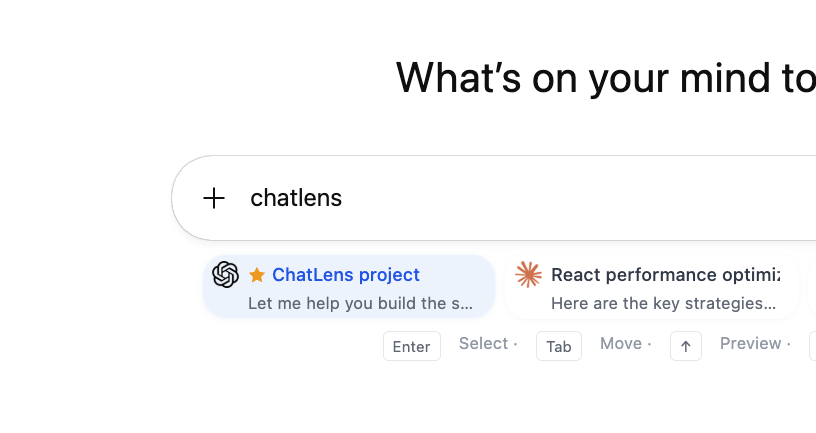Click the "Preview" shortcut hint label
Screen dimensions: 816x433
click(750, 344)
